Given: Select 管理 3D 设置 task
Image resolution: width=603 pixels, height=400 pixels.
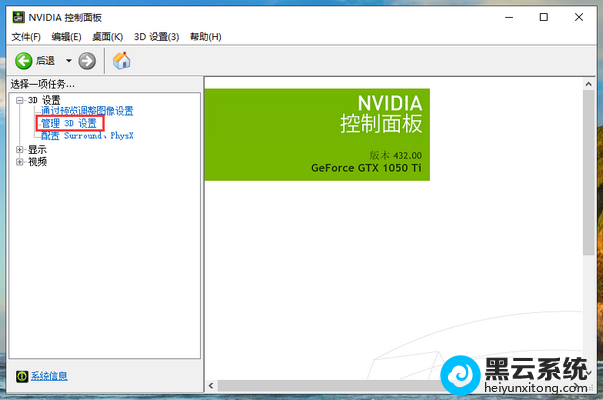Looking at the screenshot, I should point(69,123).
